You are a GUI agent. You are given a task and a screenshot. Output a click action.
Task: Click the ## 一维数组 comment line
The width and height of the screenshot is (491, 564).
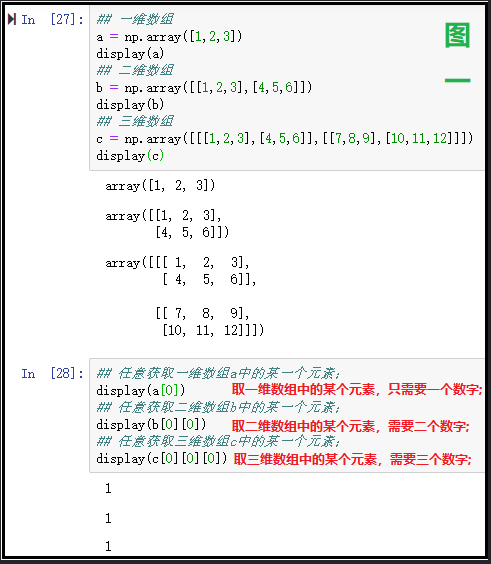pyautogui.click(x=135, y=19)
